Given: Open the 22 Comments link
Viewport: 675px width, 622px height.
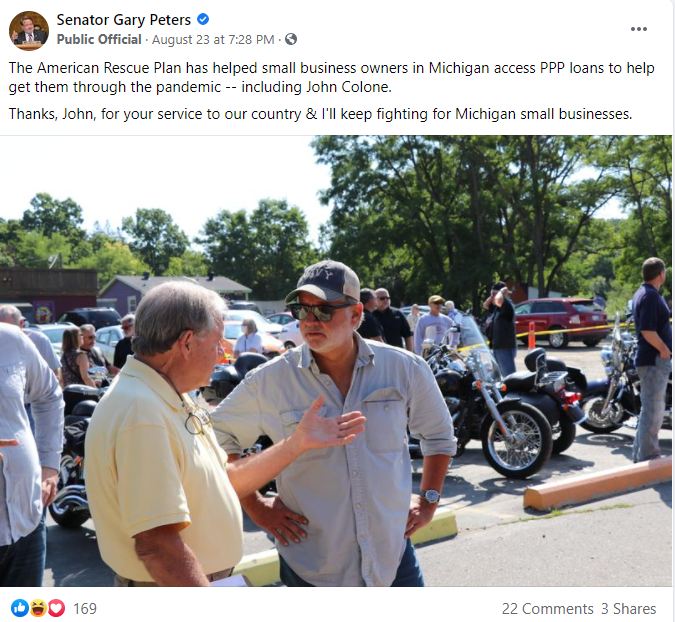Looking at the screenshot, I should tap(548, 609).
